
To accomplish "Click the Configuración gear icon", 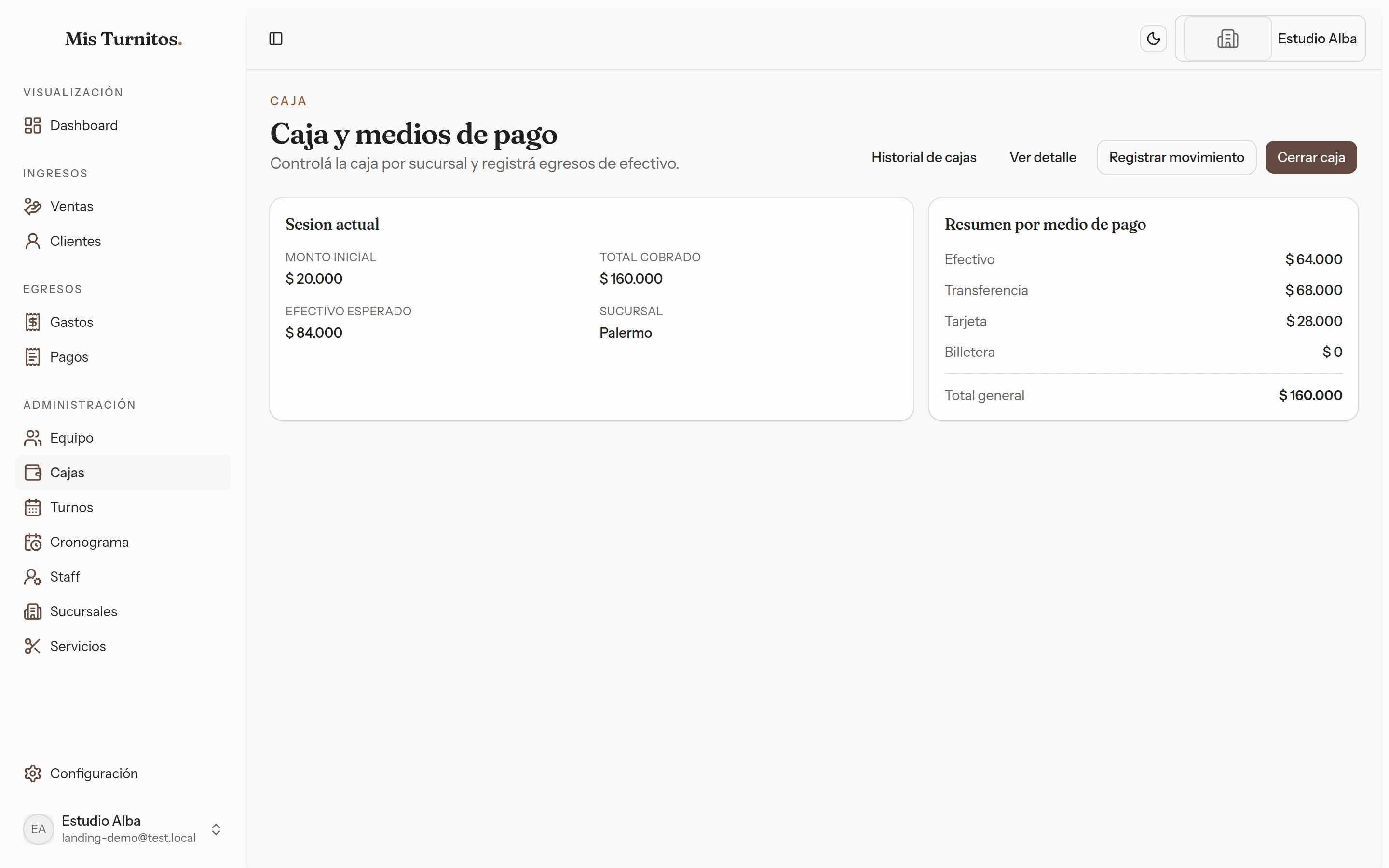I will coord(33,773).
